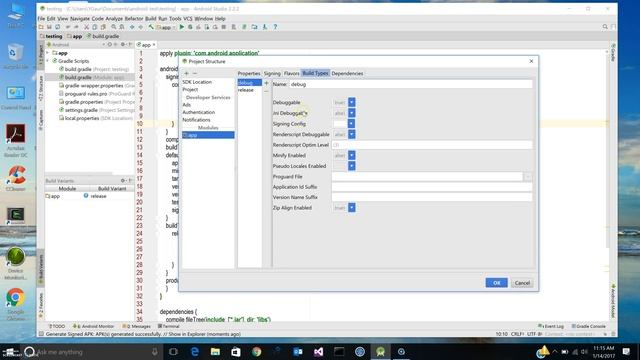
Task: Click the SDK Manager download icon
Action: (265, 27)
